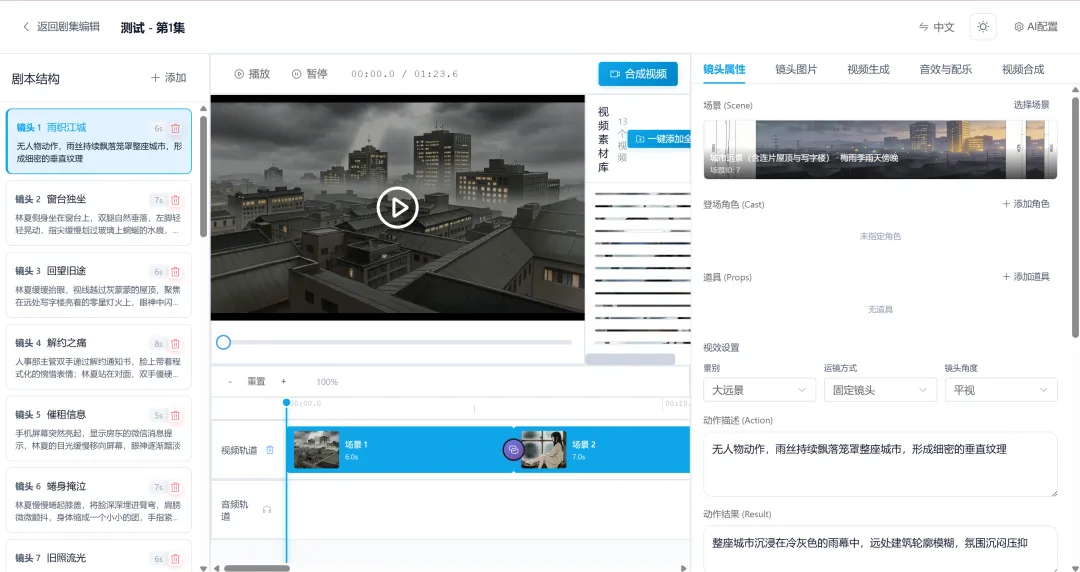Open the 音效与配乐 tab
The image size is (1080, 572).
(946, 69)
